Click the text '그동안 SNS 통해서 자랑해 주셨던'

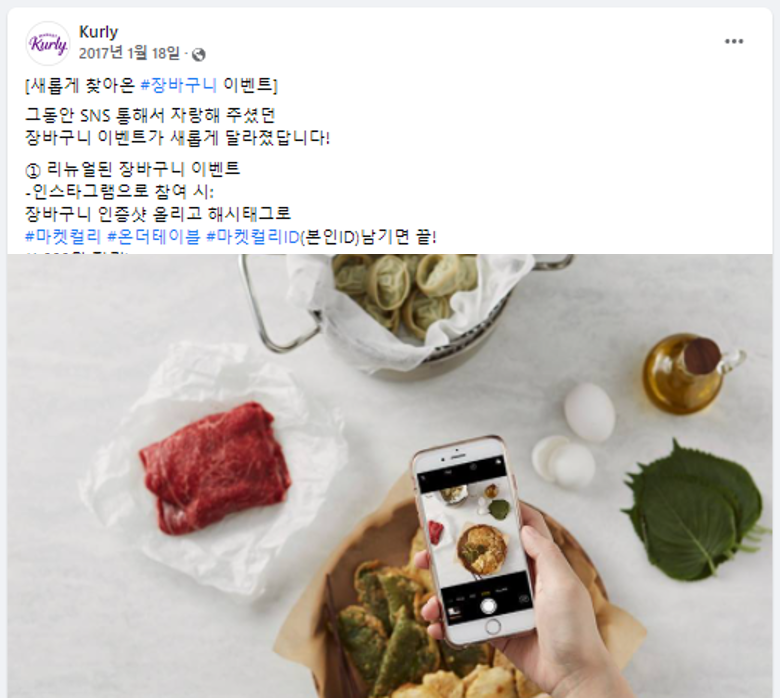tap(150, 115)
